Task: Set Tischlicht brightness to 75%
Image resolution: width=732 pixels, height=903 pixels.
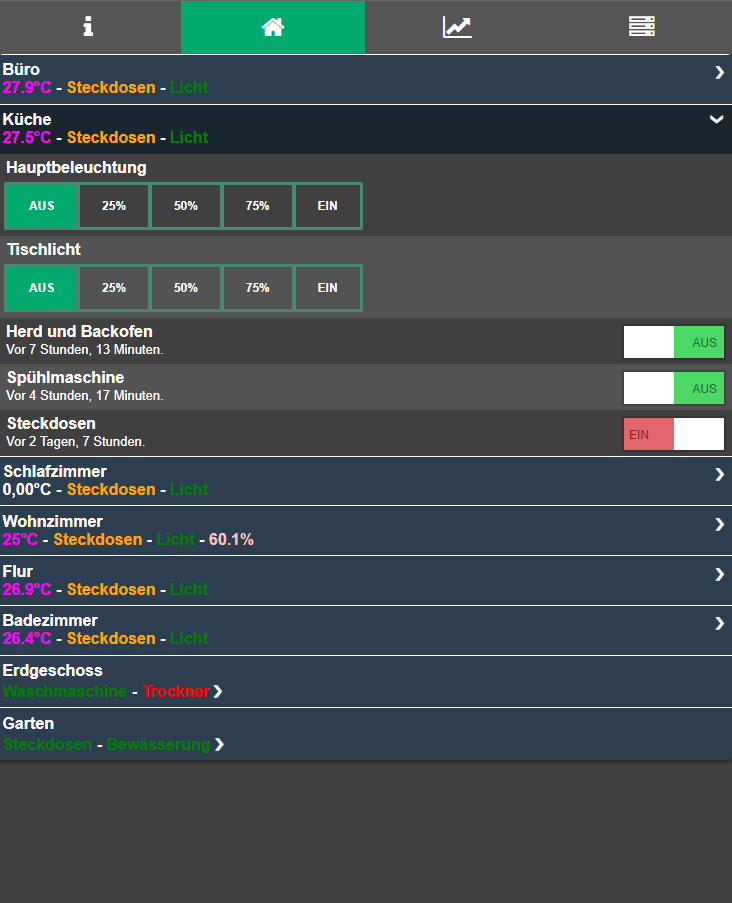Action: pyautogui.click(x=258, y=288)
